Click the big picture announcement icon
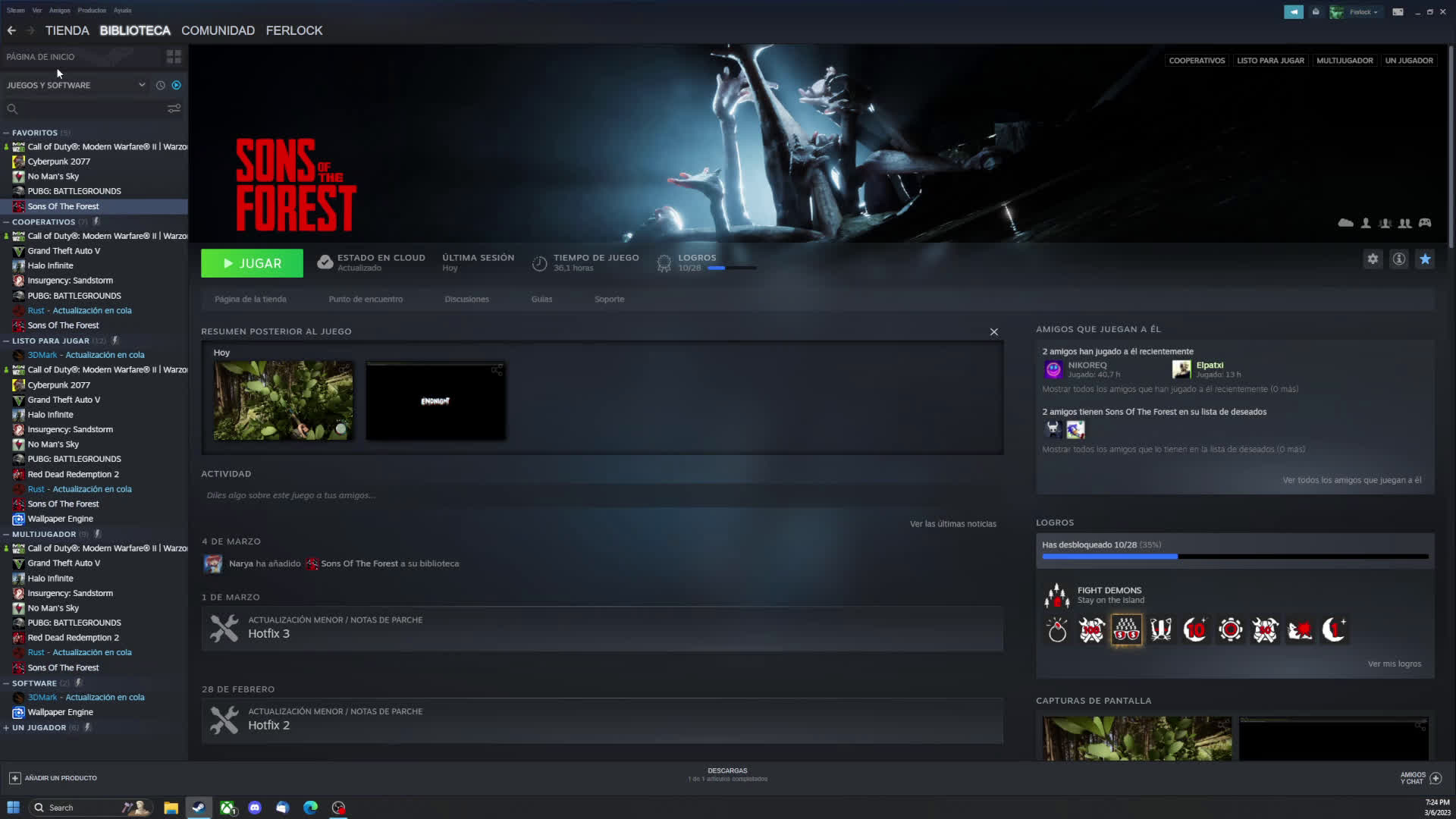 1293,12
